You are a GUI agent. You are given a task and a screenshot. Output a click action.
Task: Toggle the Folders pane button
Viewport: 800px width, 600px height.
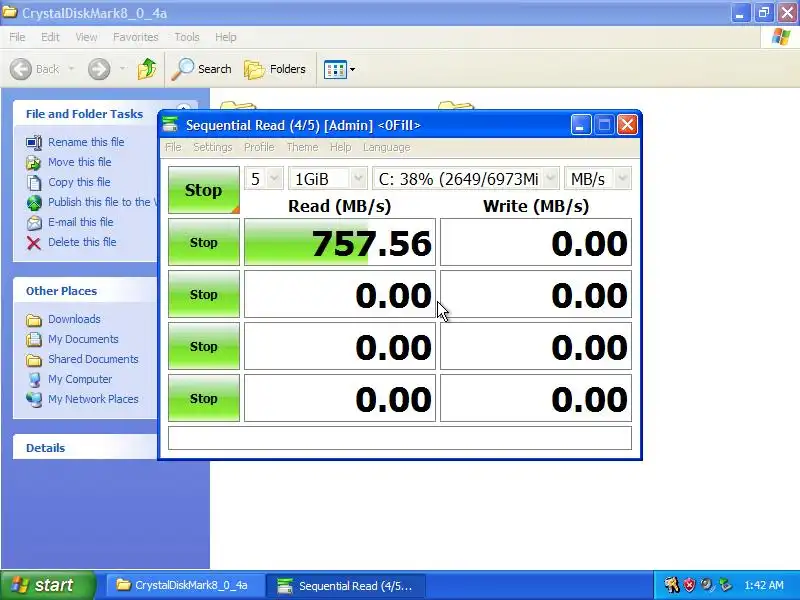point(275,69)
